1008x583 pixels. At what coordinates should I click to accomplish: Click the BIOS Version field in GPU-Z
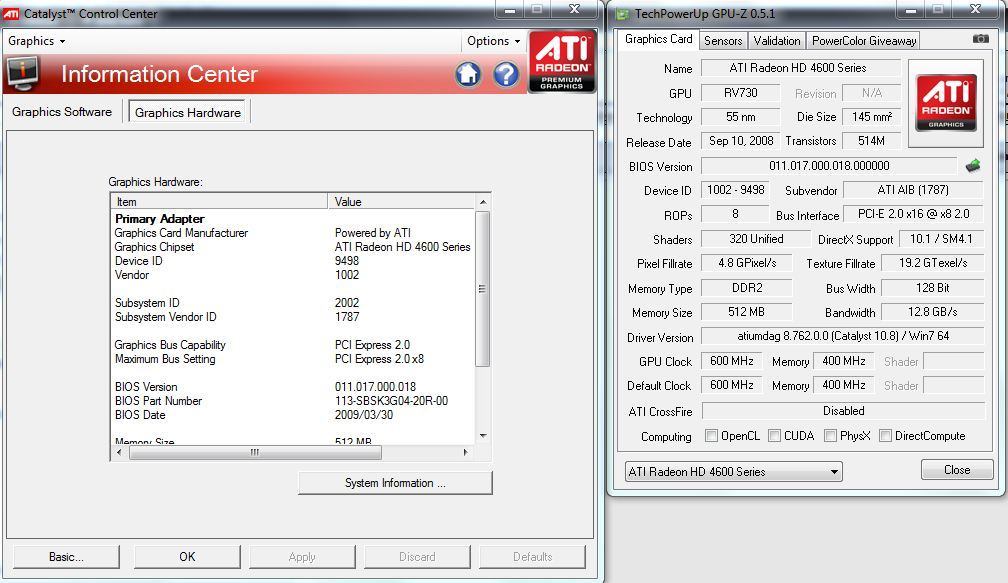[829, 166]
